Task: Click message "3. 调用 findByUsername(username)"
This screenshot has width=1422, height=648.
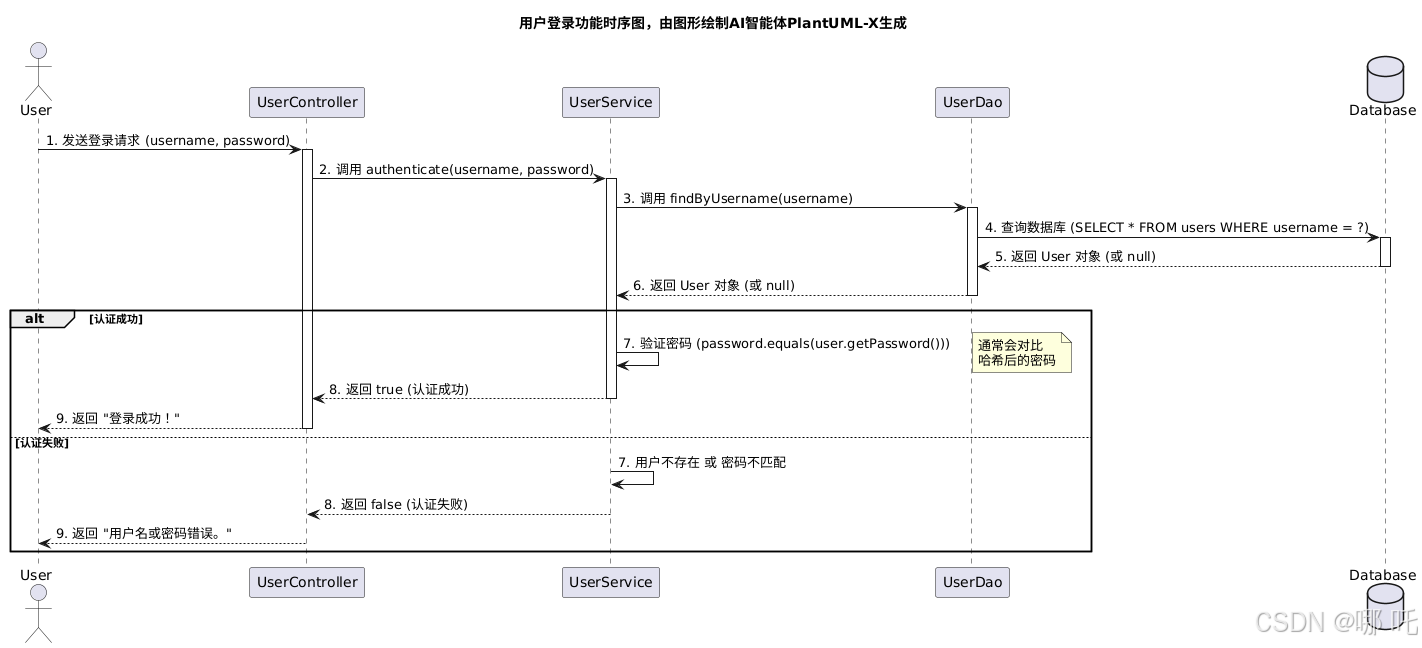Action: 737,199
